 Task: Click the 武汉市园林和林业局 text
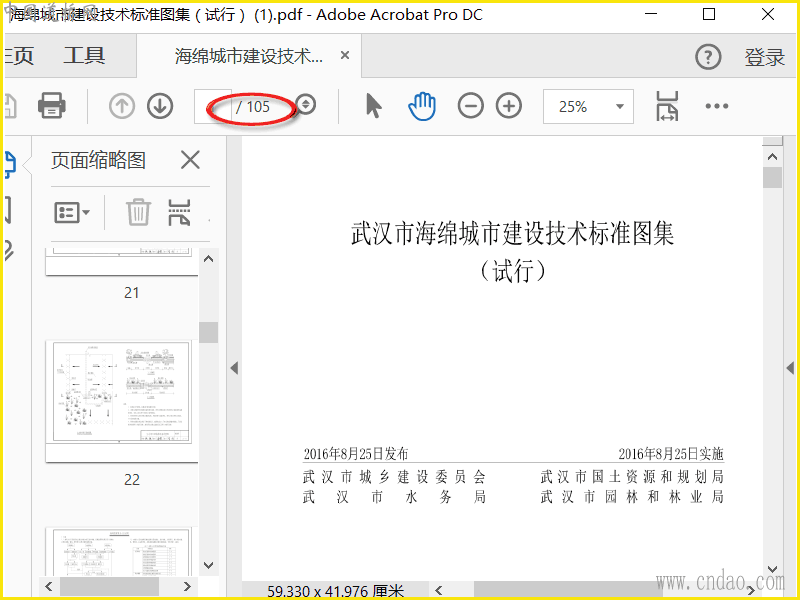(632, 496)
